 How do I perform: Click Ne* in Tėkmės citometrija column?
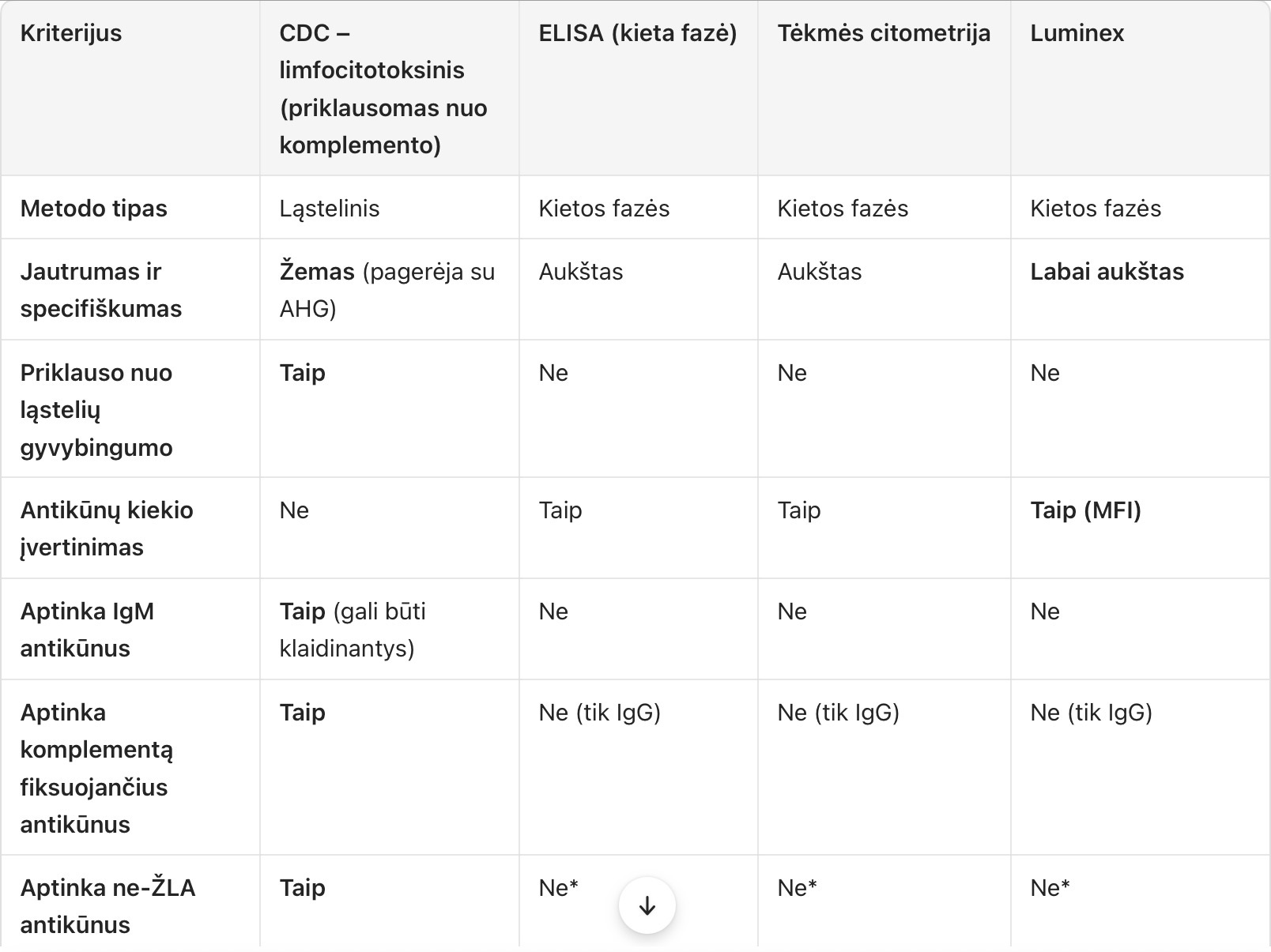[x=797, y=888]
